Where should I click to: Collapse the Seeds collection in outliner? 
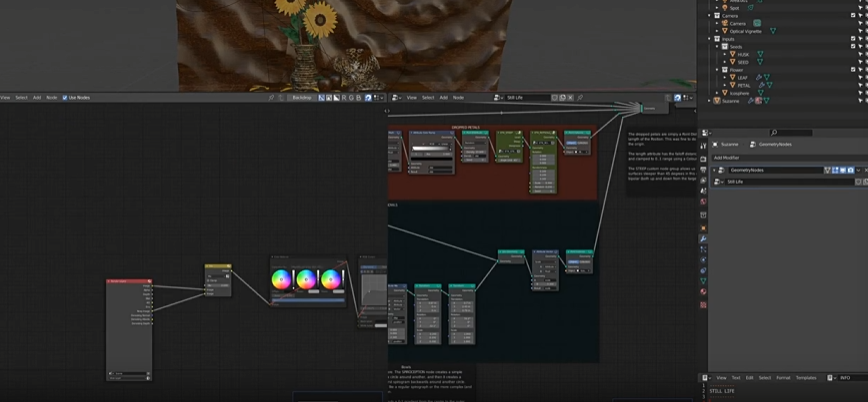tap(717, 47)
